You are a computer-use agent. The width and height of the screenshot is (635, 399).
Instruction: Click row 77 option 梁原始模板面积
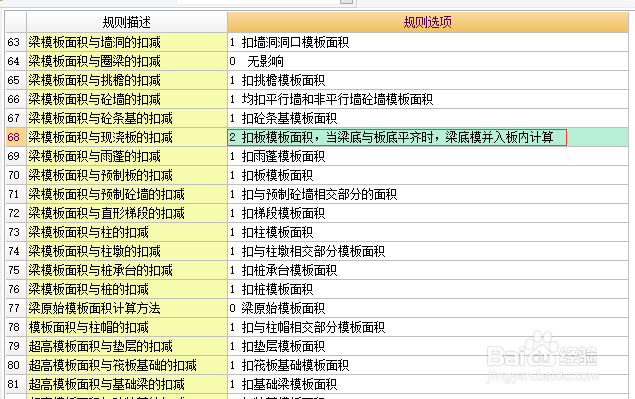428,308
